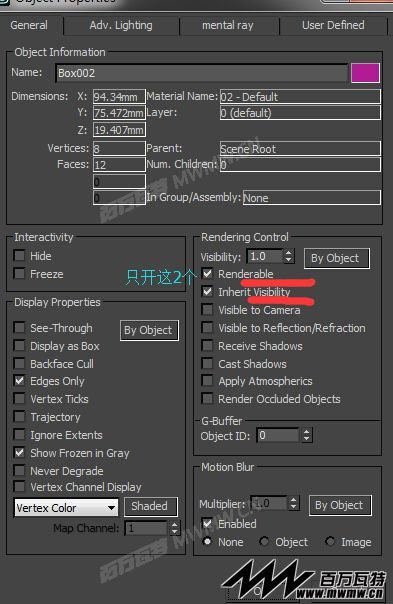Click the Map Channel value field

point(147,528)
